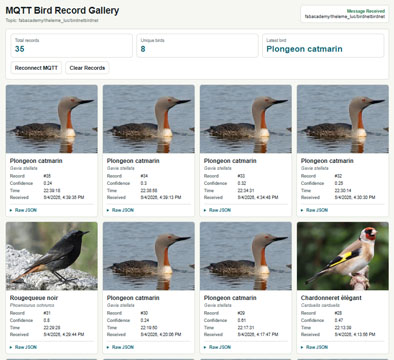Click 'Carduelis carduelis' scientific name
394x360 pixels.
(320, 305)
